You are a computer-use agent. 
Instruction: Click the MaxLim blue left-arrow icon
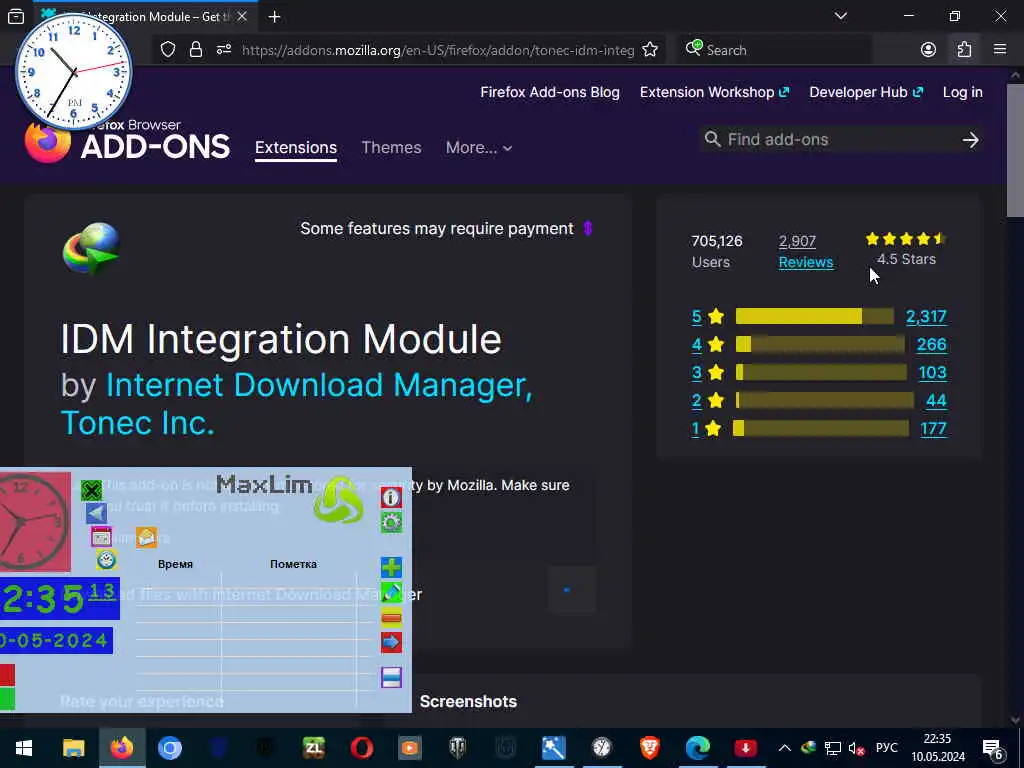[96, 513]
